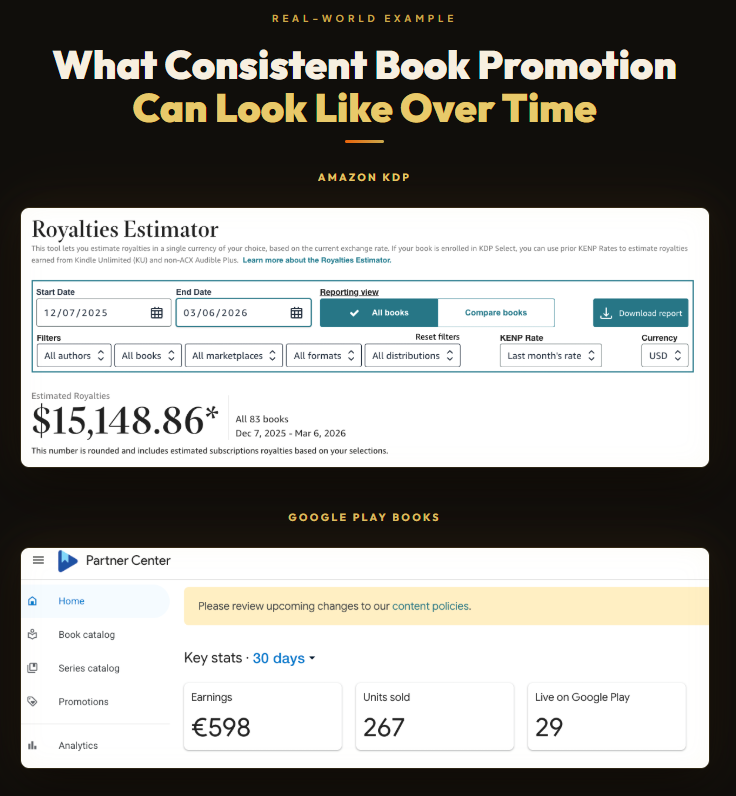Open the Start Date calendar picker icon
Screen dimensions: 736x796
tap(157, 313)
